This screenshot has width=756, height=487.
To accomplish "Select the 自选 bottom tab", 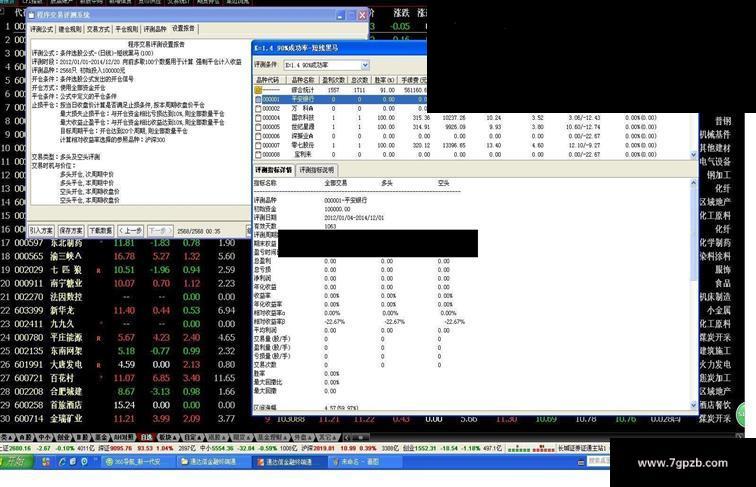I will pyautogui.click(x=146, y=437).
